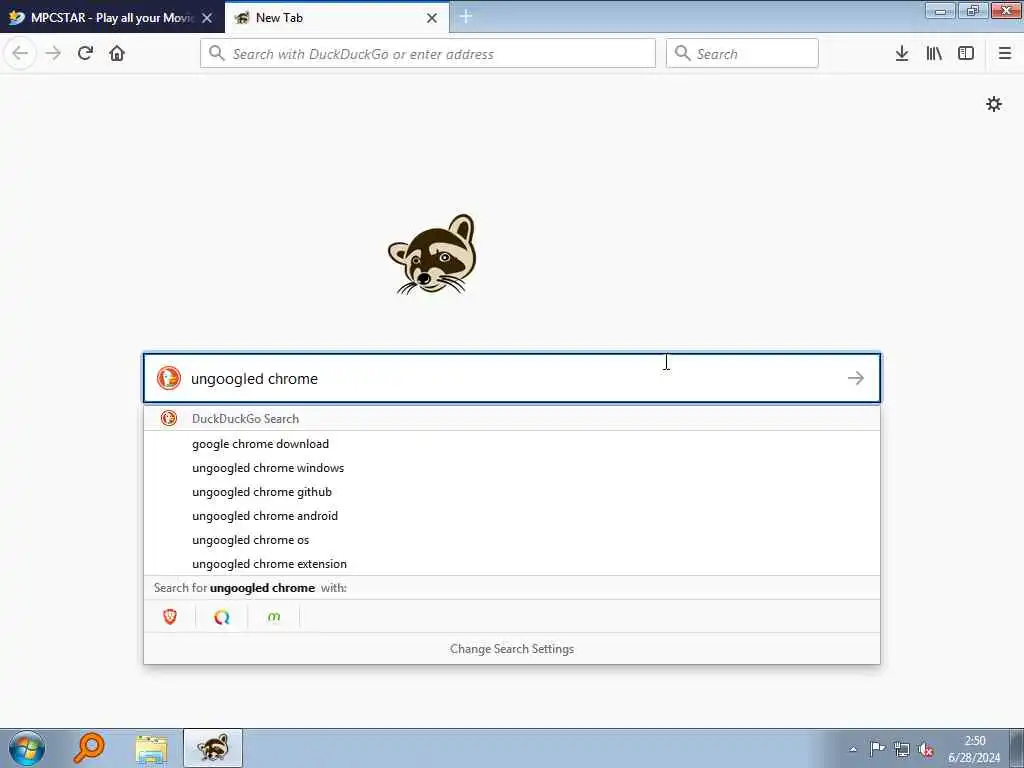
Task: Choose suggestion 'ungoogled chrome extension'
Action: [x=512, y=564]
